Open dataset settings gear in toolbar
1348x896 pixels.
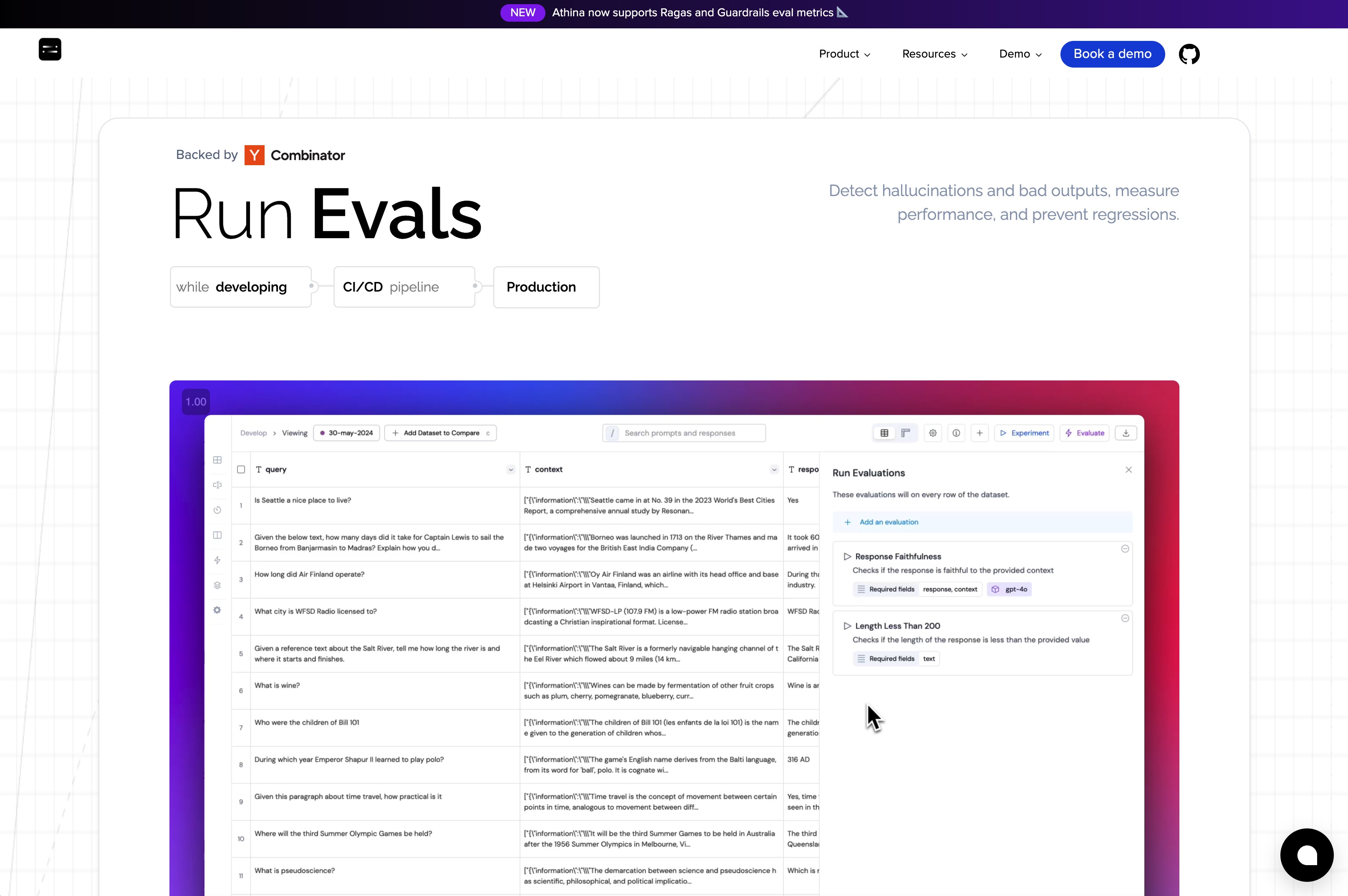tap(932, 433)
